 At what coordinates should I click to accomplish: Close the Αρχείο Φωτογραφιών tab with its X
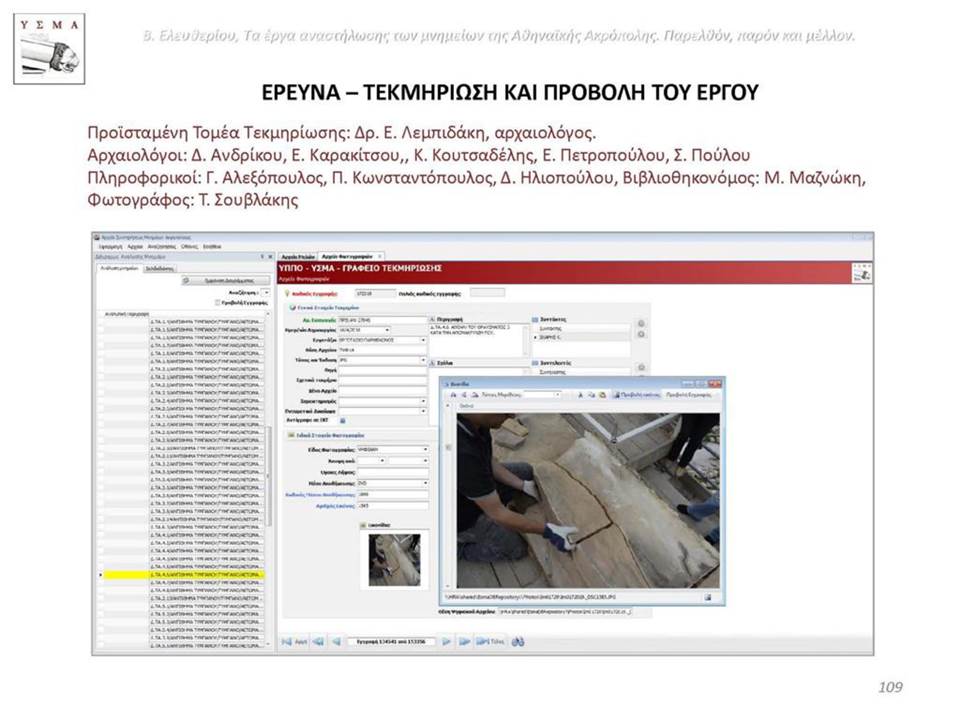380,256
